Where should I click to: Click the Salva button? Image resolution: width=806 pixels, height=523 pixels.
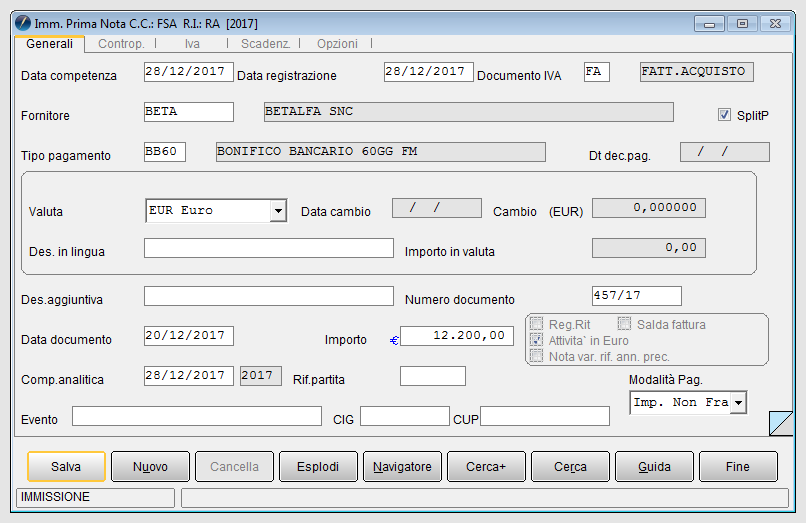(x=66, y=466)
